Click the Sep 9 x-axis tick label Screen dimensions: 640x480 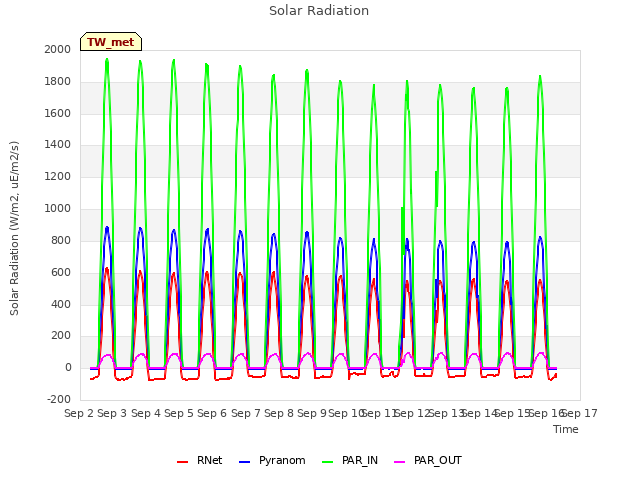point(312,413)
